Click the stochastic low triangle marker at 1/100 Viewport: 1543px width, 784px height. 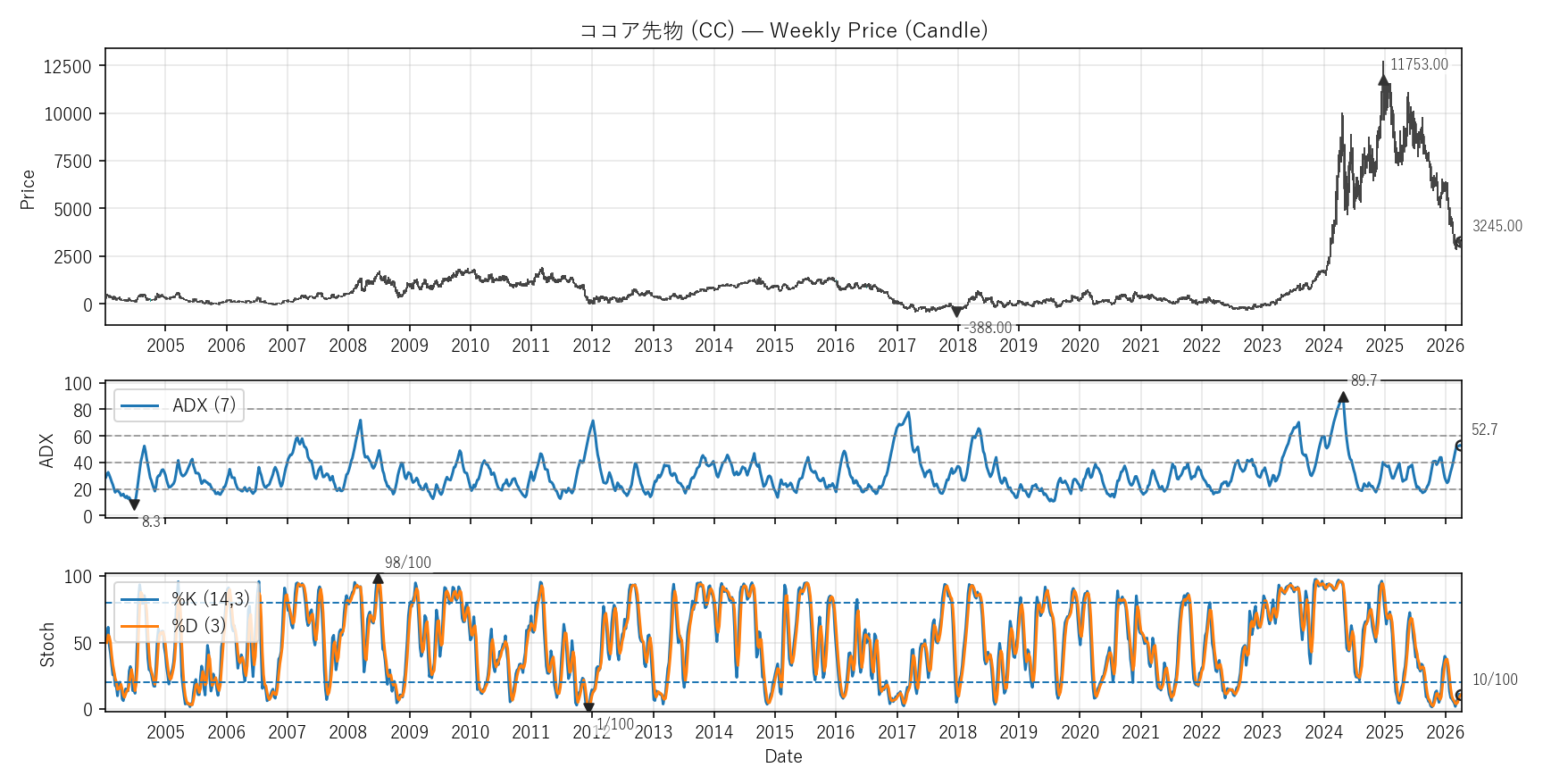pyautogui.click(x=588, y=707)
